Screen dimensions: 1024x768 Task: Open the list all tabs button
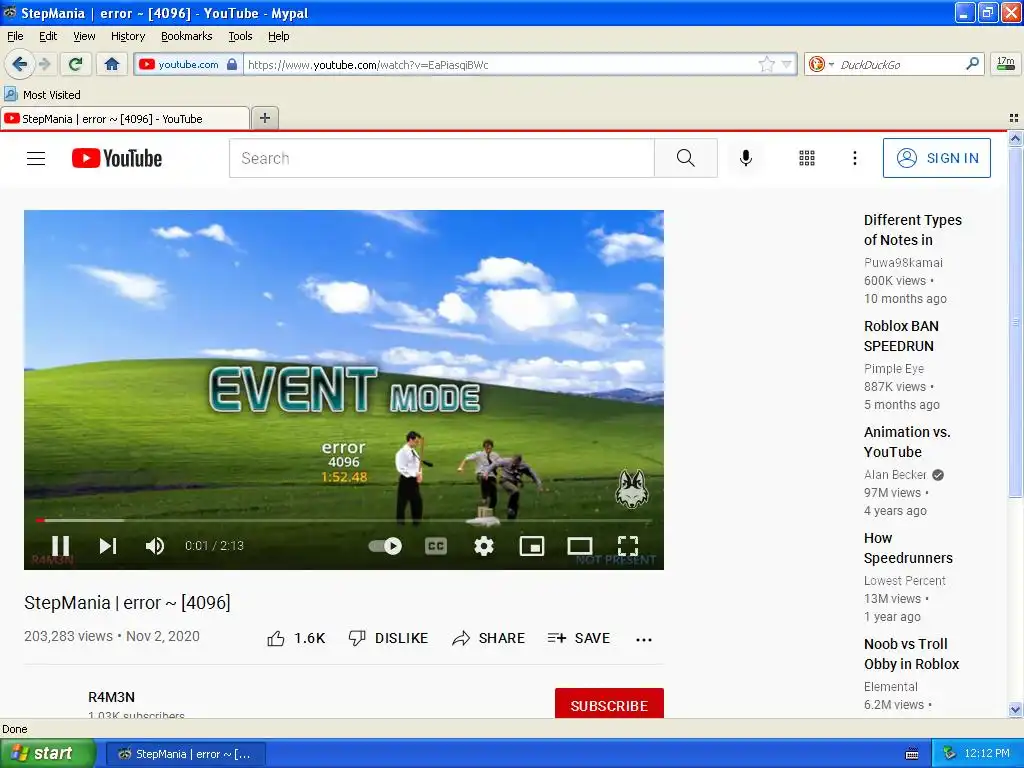pos(1014,118)
